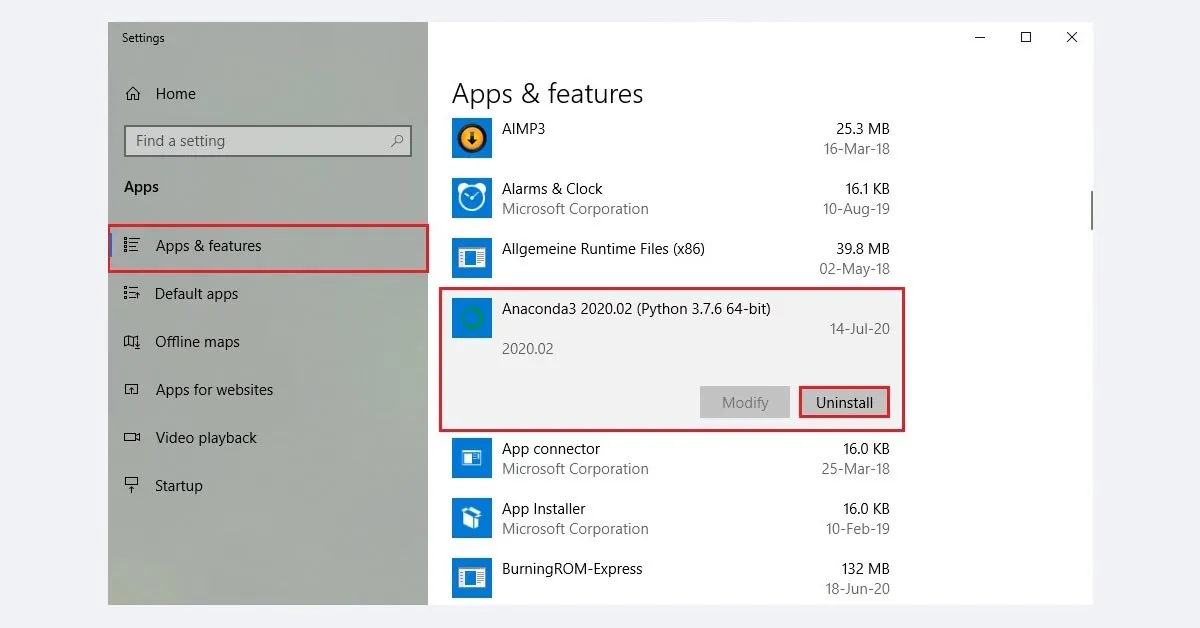Select the Apps & features sidebar entry
This screenshot has height=628, width=1200.
pyautogui.click(x=209, y=245)
